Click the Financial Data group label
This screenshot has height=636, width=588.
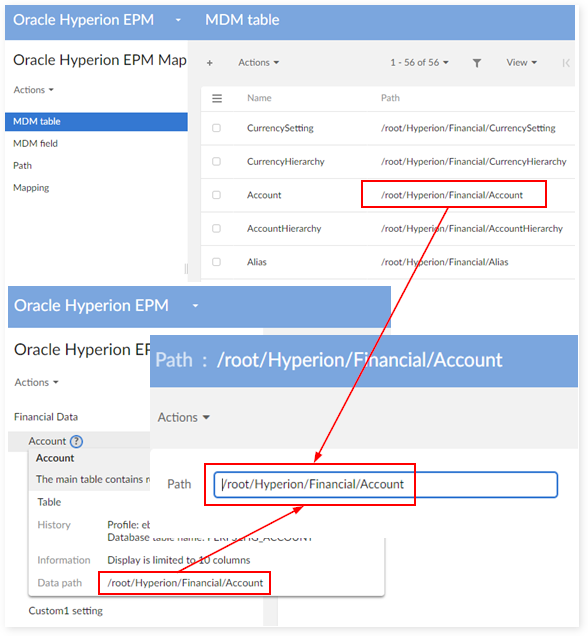coord(46,417)
